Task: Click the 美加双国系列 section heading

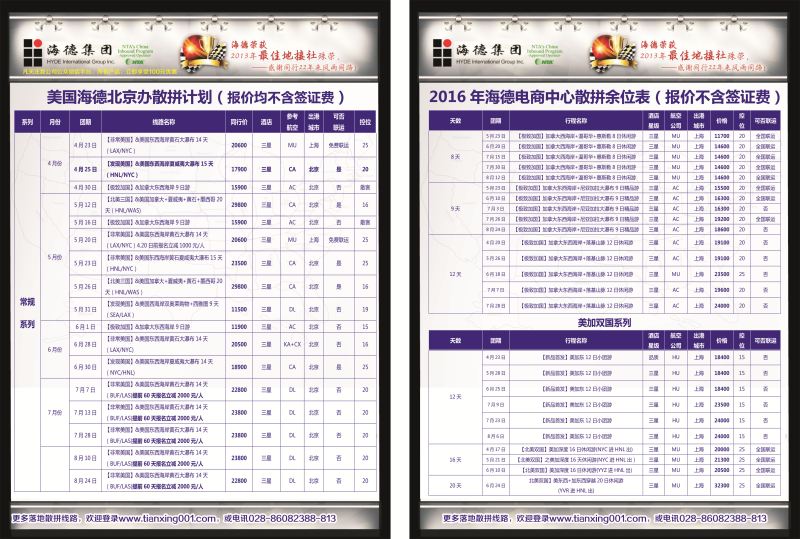Action: point(604,323)
